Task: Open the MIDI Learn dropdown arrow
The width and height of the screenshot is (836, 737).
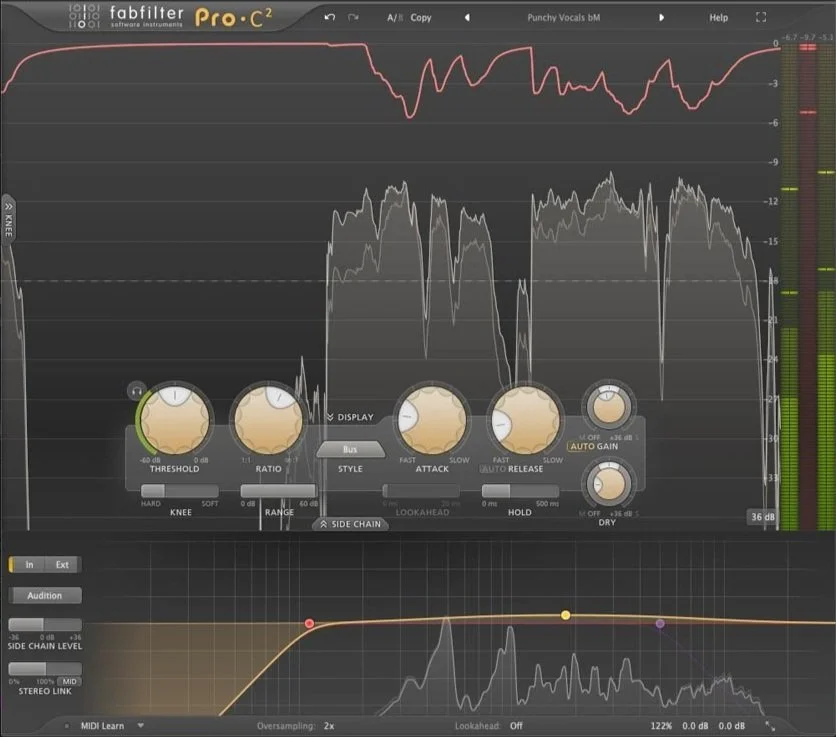Action: [x=140, y=725]
